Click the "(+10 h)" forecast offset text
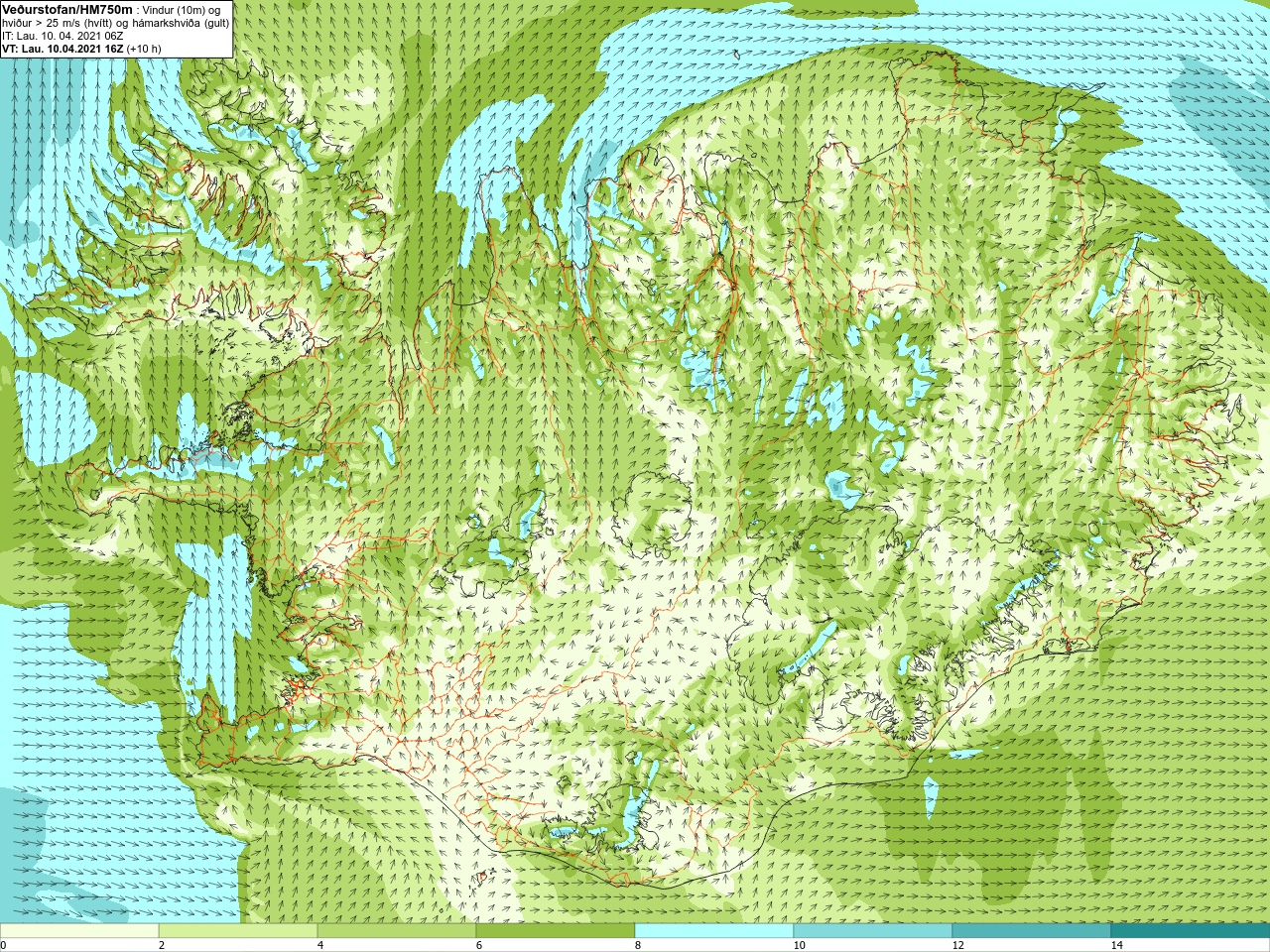 (x=144, y=49)
